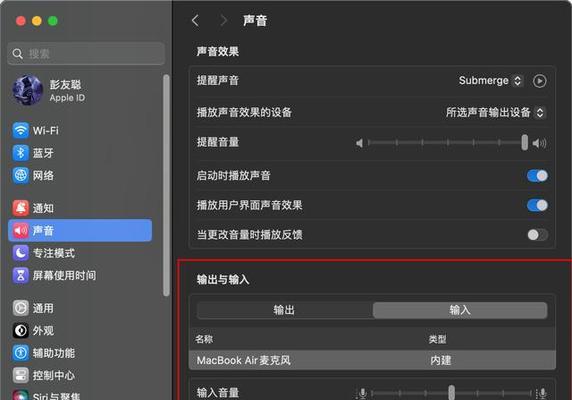Viewport: 572px width, 400px height.
Task: Open the Bluetooth (蓝牙) settings icon
Action: click(x=20, y=153)
